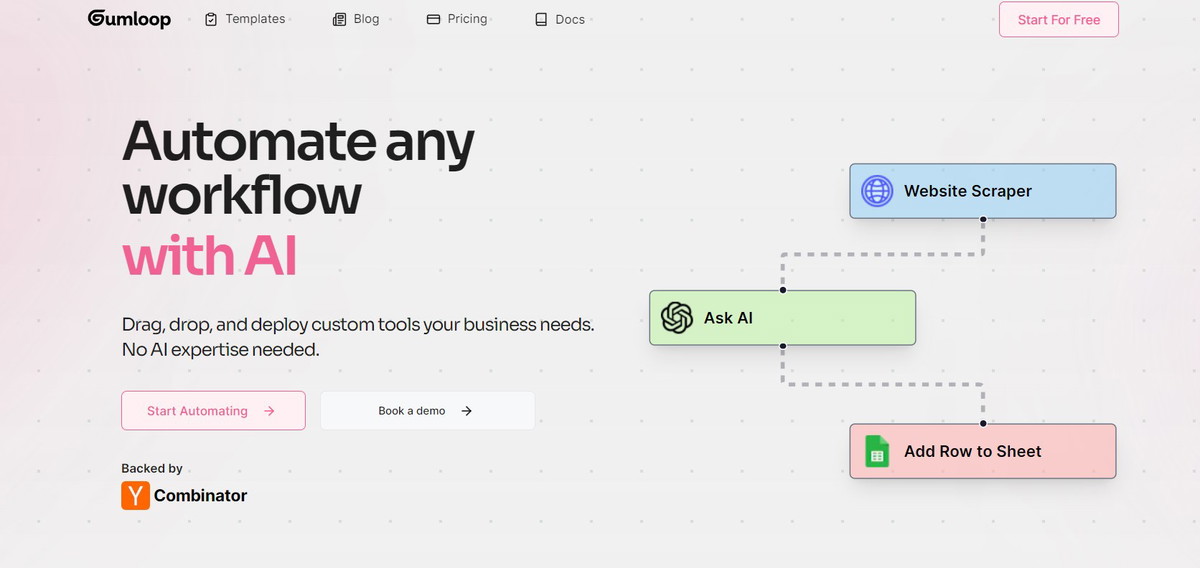Click the Docs book icon
This screenshot has width=1200, height=568.
[x=541, y=19]
